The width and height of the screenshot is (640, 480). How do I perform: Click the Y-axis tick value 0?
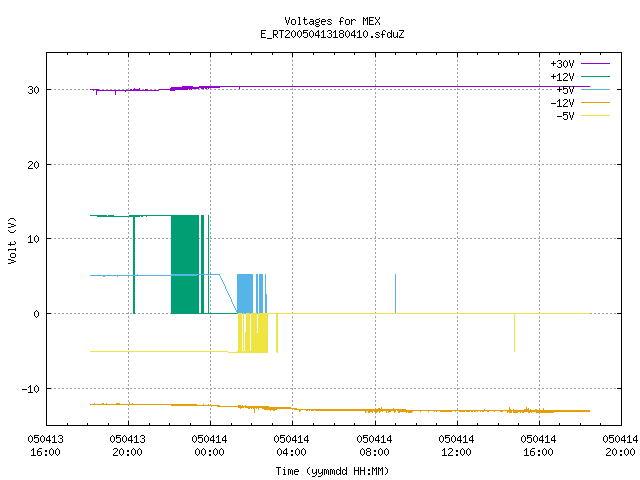point(37,314)
